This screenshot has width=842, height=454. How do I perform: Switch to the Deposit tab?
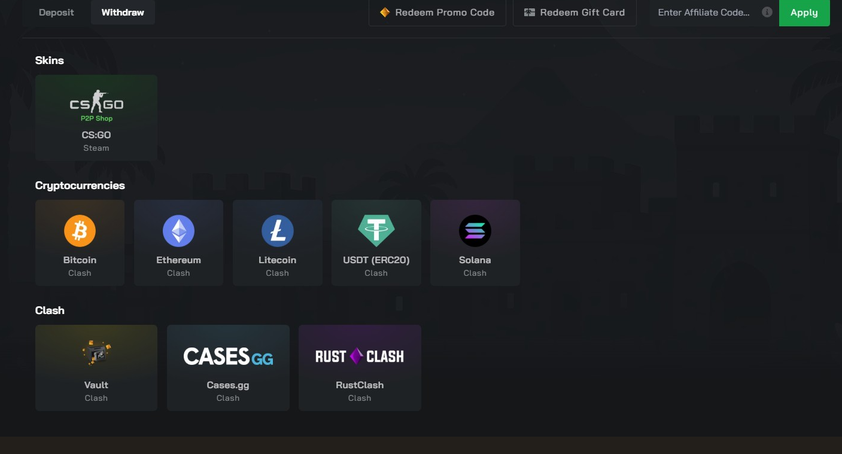56,12
